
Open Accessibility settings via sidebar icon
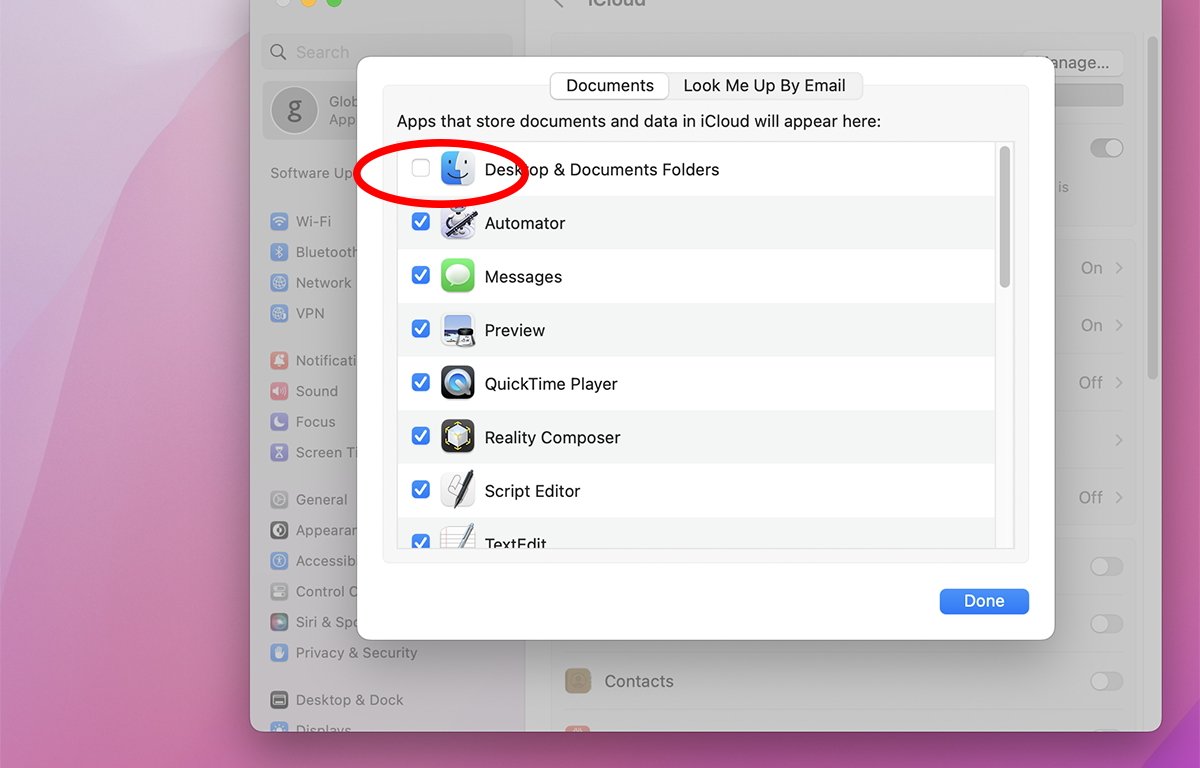point(279,561)
